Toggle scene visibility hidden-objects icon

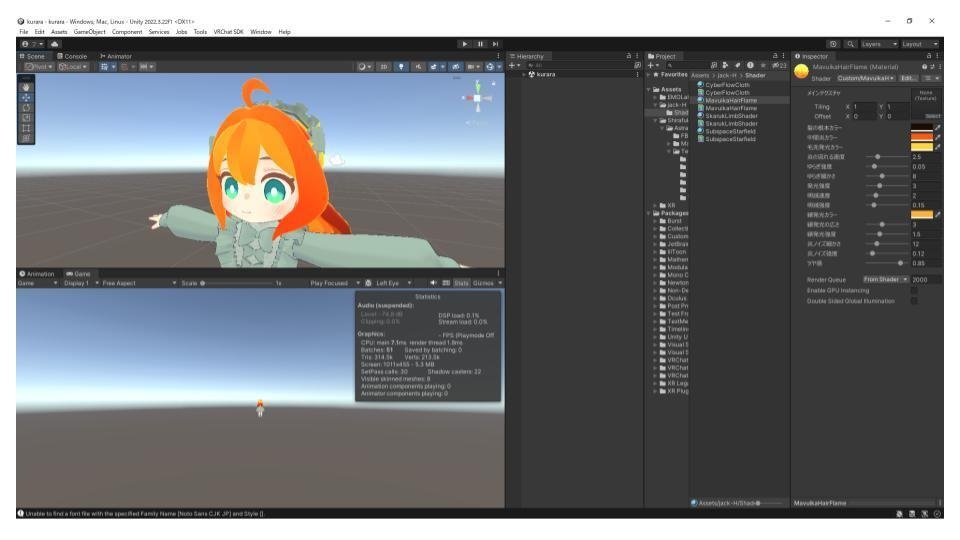[x=456, y=67]
